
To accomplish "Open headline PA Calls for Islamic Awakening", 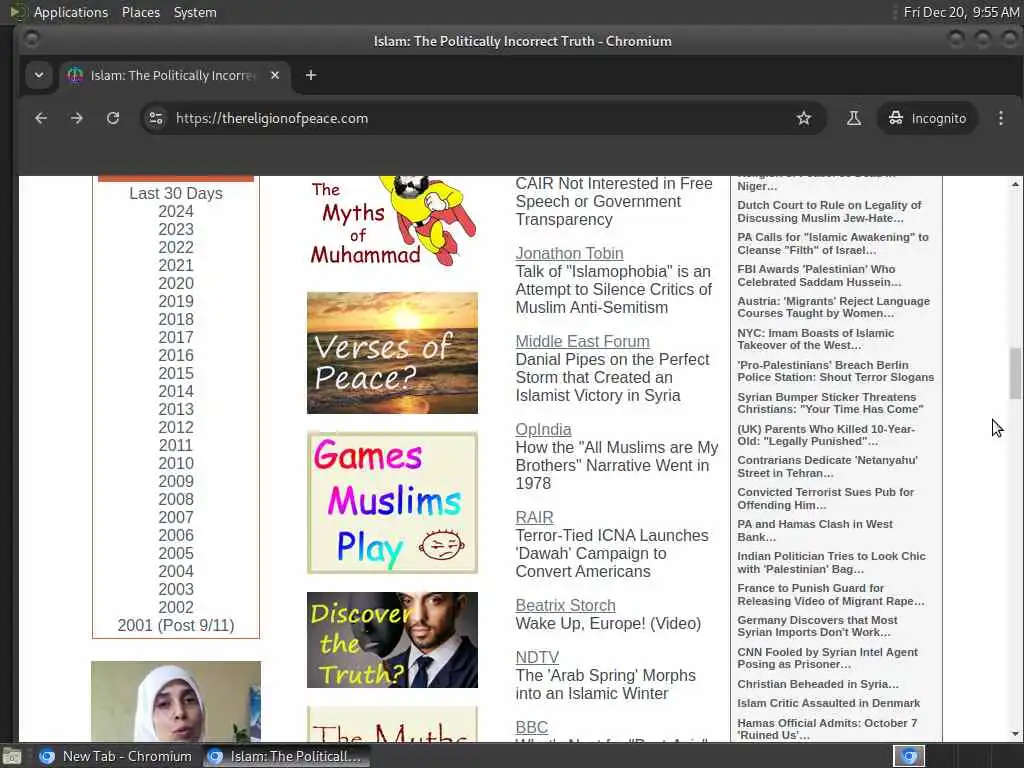I will tap(833, 244).
